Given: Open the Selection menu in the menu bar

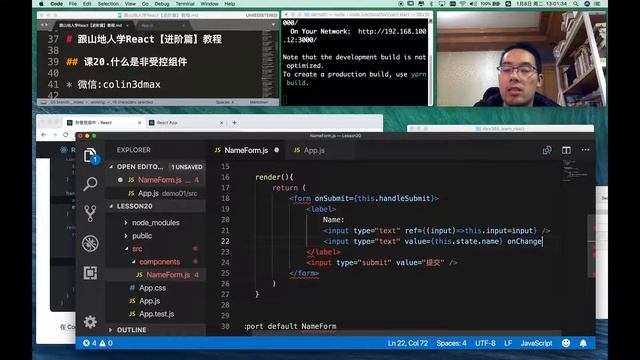Looking at the screenshot, I should point(108,4).
